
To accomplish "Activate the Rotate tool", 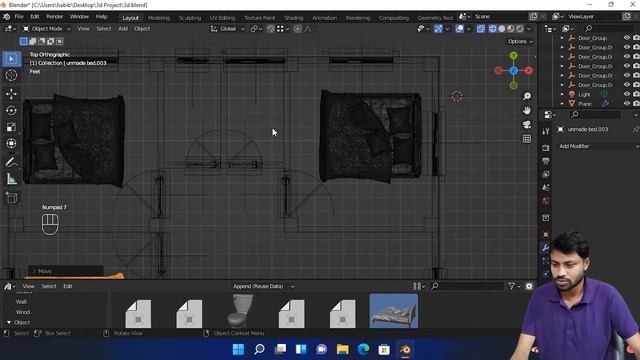I will [x=11, y=111].
